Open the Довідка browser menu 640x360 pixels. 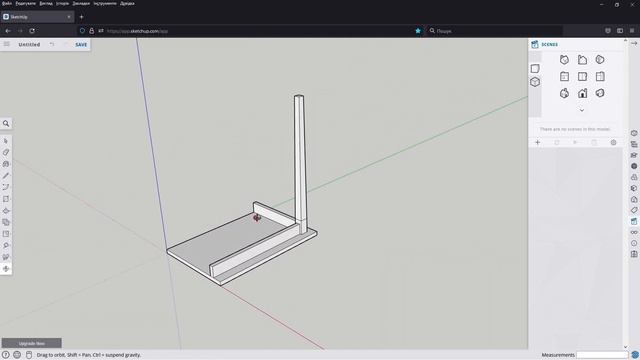(127, 3)
